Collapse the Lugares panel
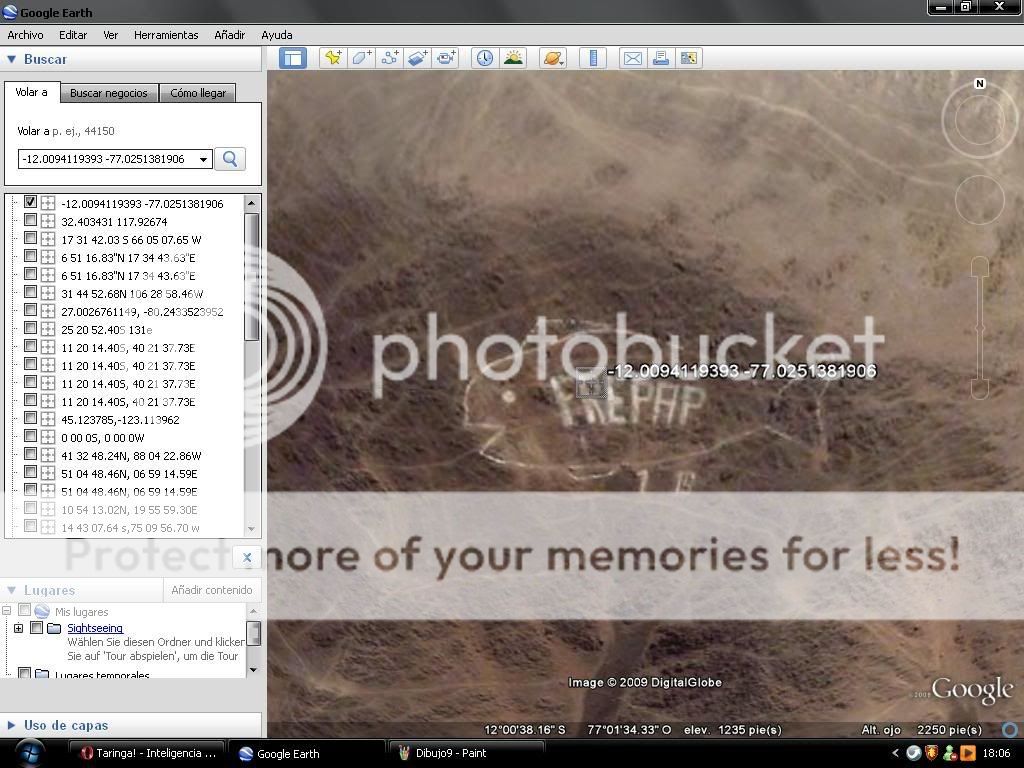 coord(11,590)
